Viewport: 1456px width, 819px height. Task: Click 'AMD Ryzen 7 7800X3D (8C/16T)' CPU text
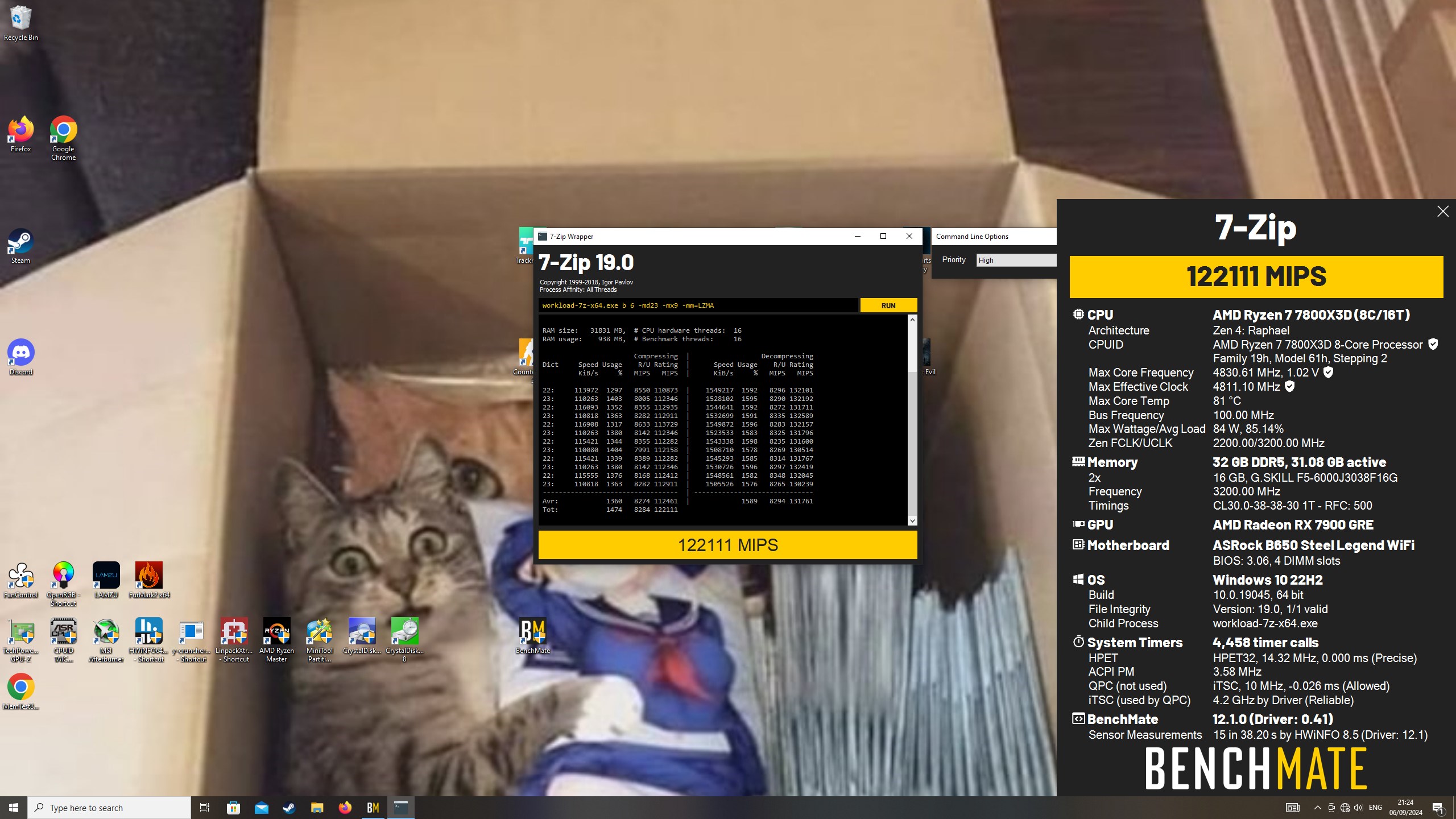pyautogui.click(x=1311, y=315)
